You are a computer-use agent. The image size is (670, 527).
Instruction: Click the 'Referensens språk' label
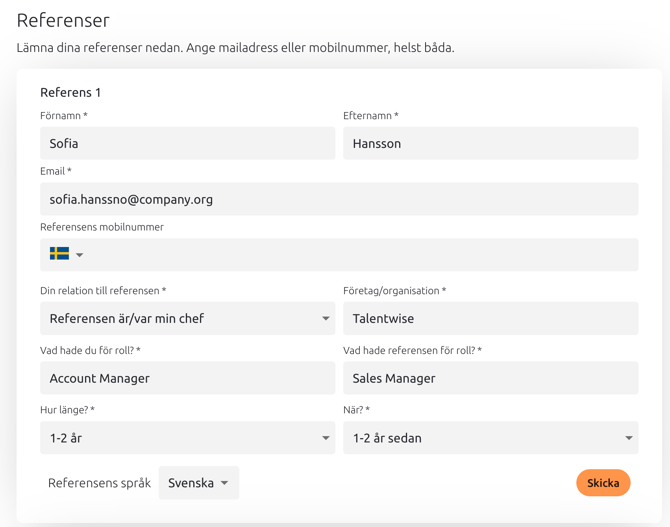[99, 483]
